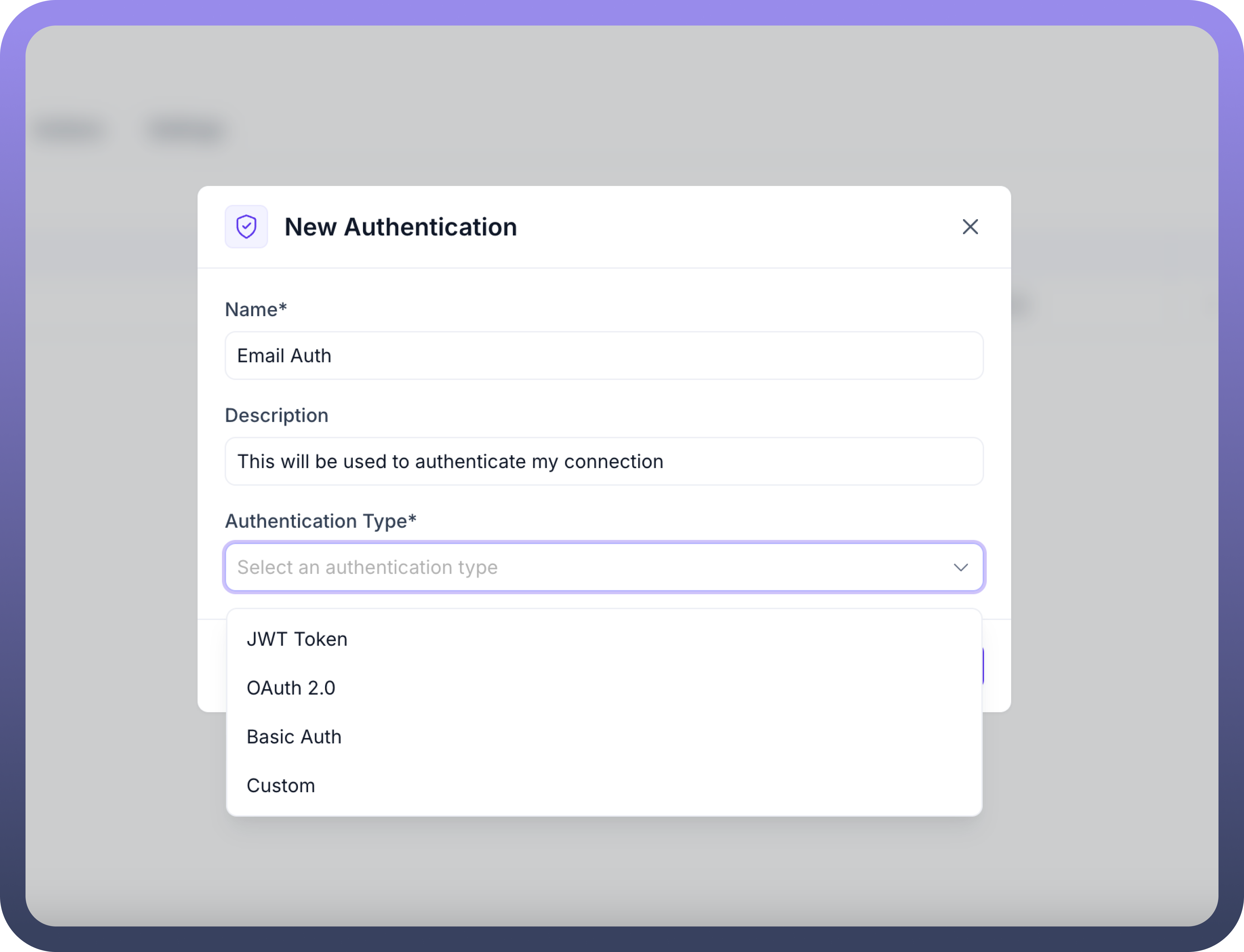This screenshot has height=952, width=1244.
Task: Click the shield checkmark icon in header
Action: click(x=246, y=227)
